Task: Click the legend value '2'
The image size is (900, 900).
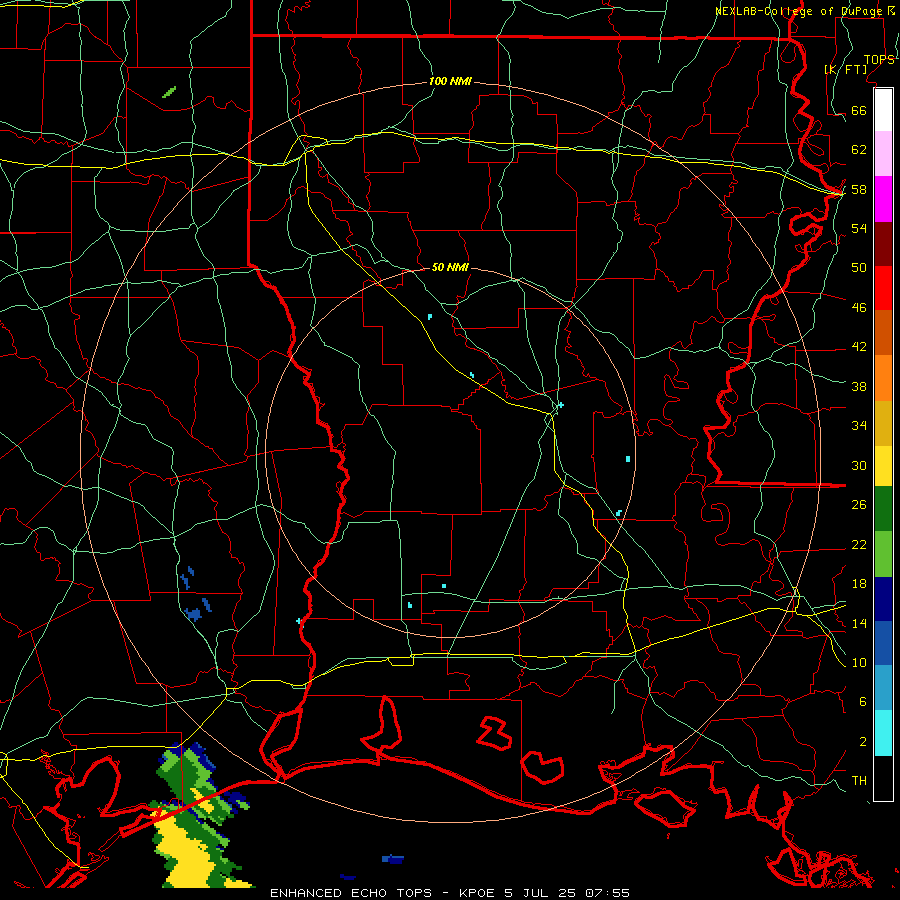Action: [863, 742]
